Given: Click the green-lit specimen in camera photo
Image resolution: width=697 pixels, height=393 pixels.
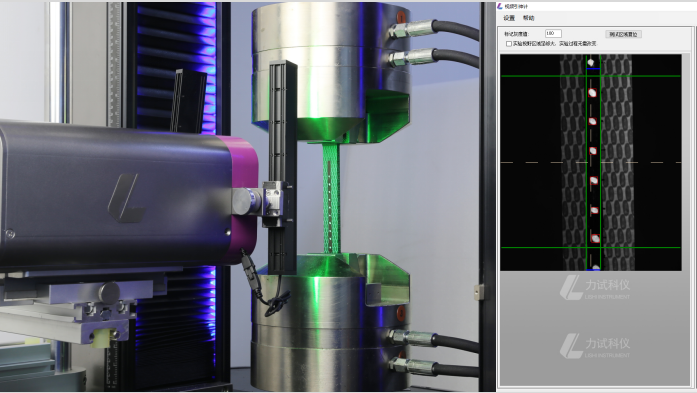Looking at the screenshot, I should click(x=330, y=198).
